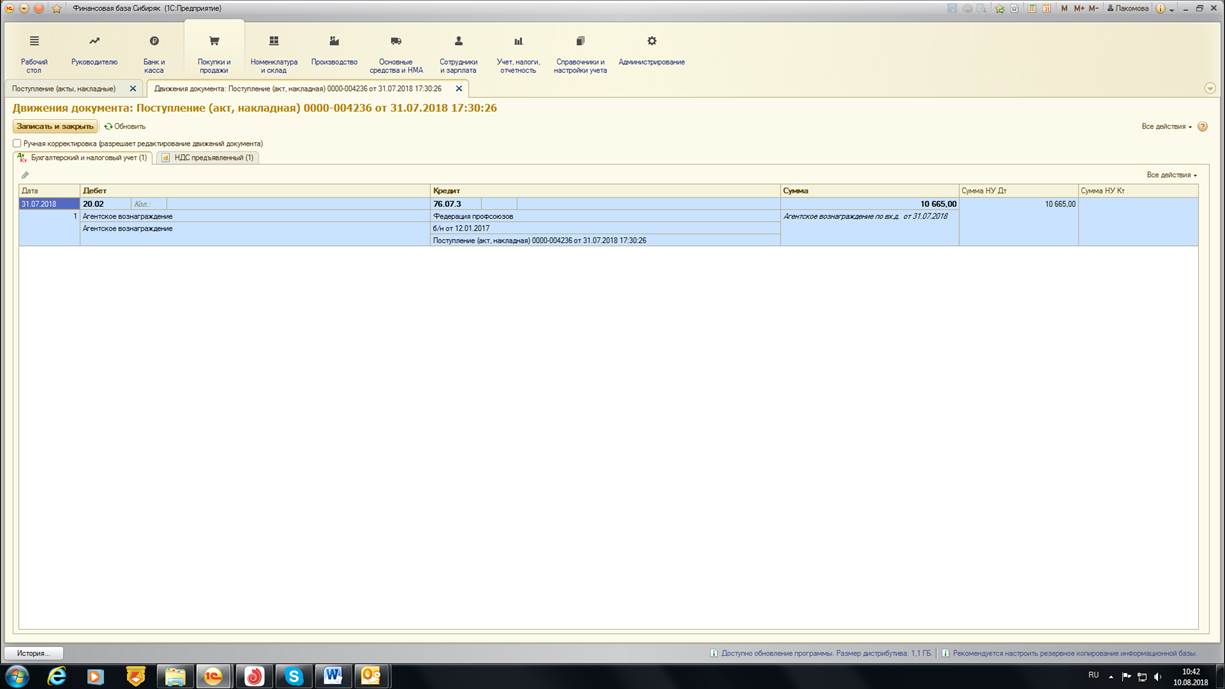Click the Обновить refresh icon
Image resolution: width=1225 pixels, height=689 pixels.
[x=108, y=127]
